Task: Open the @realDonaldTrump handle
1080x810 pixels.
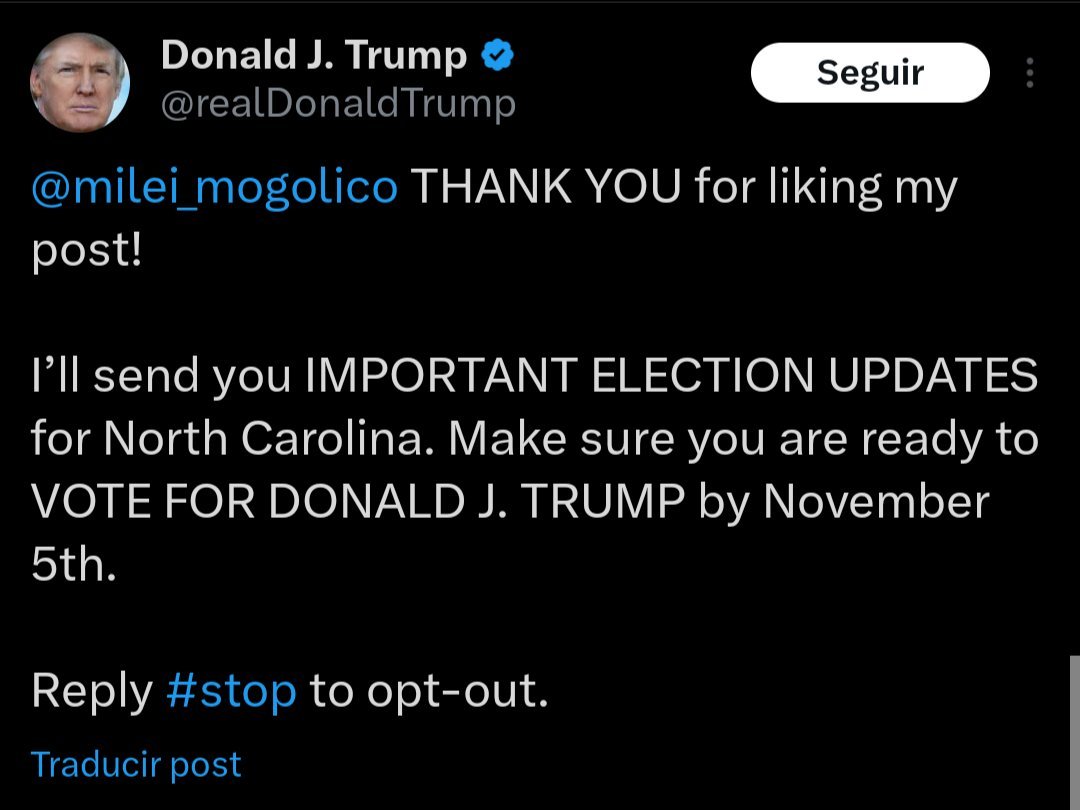Action: 338,103
